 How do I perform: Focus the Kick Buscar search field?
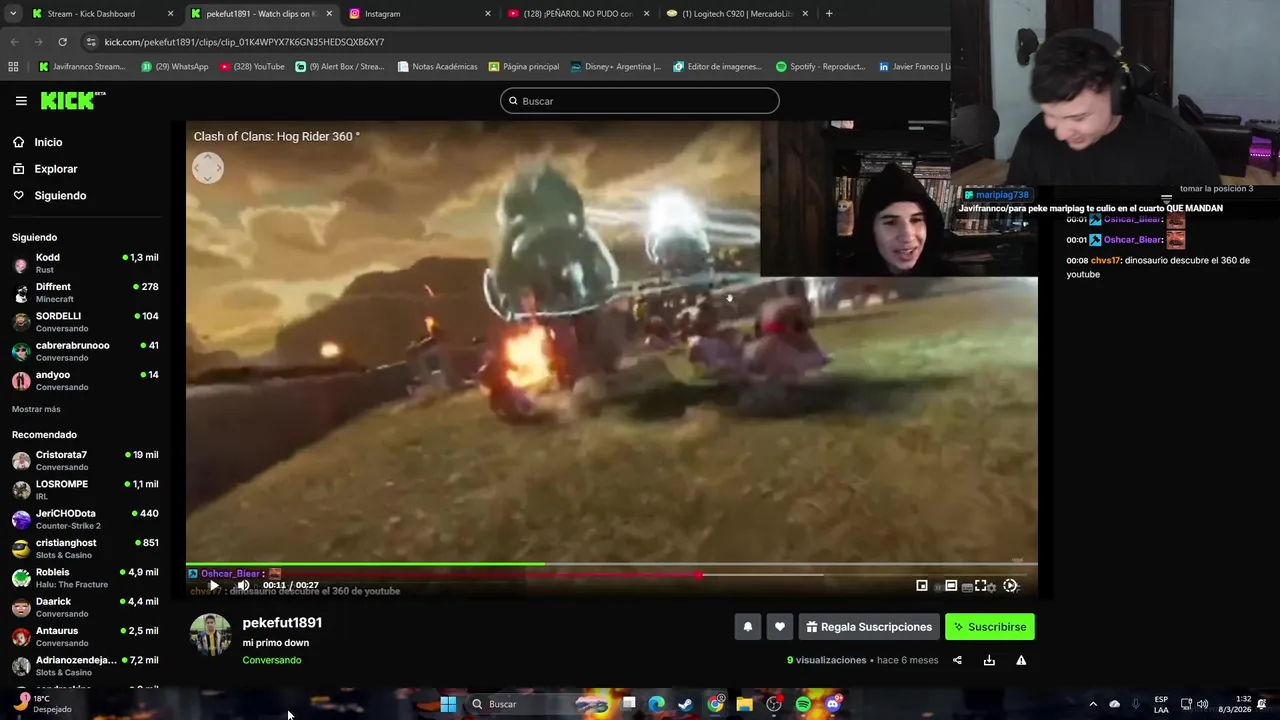click(640, 101)
